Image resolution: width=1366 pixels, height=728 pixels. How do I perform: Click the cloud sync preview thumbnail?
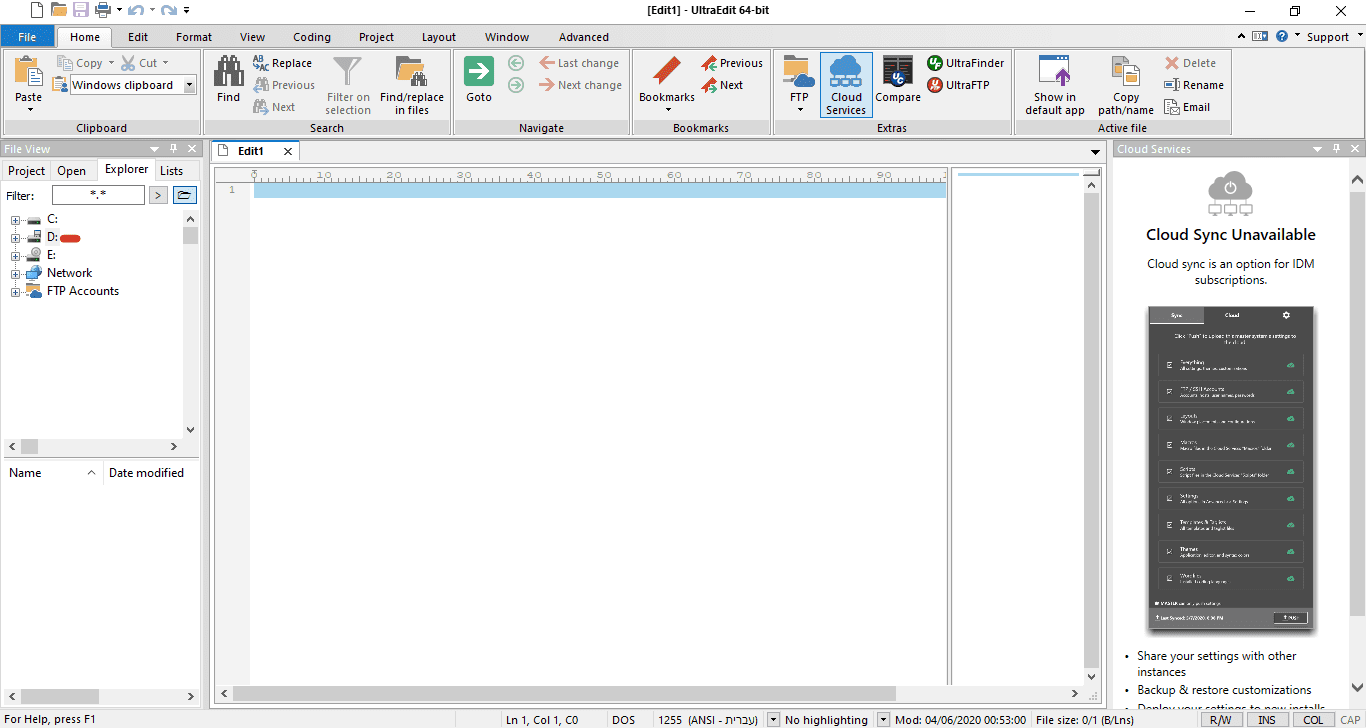[x=1231, y=469]
